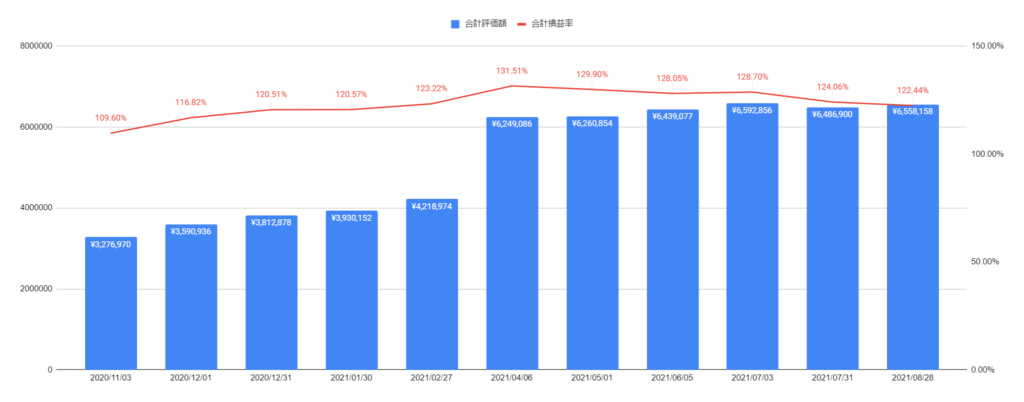Click the 2020/12/01 date axis label

[x=191, y=378]
